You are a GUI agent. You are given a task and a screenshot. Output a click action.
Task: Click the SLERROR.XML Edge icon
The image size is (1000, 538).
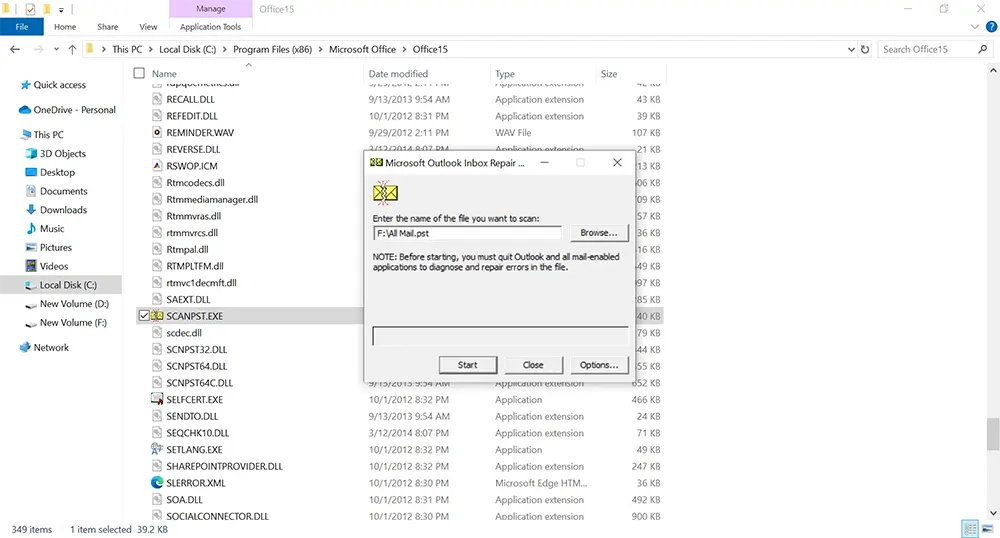click(x=157, y=483)
